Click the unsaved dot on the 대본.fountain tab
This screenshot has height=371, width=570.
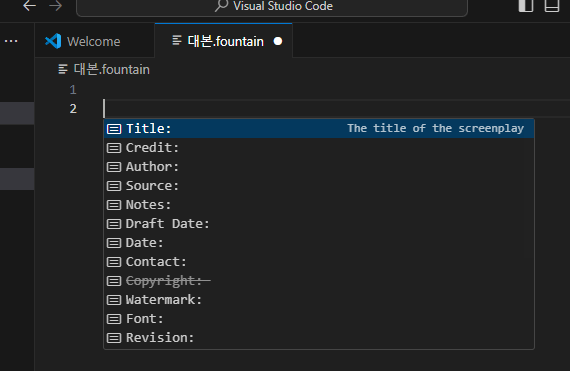tap(278, 41)
